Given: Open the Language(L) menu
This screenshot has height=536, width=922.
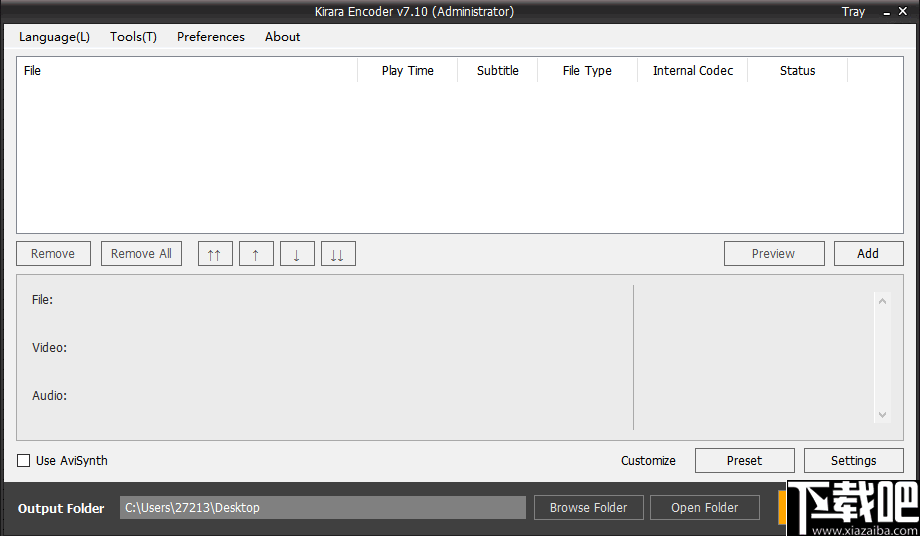Looking at the screenshot, I should click(54, 36).
